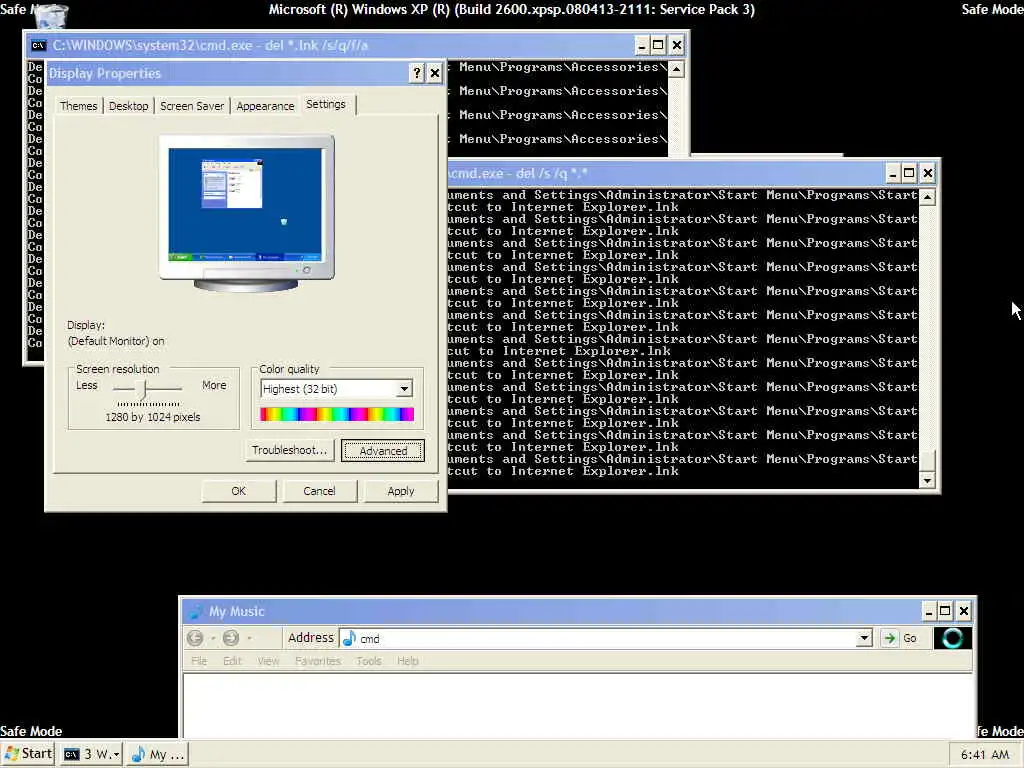Go to the Appearance tab
Image resolution: width=1024 pixels, height=768 pixels.
pos(265,106)
